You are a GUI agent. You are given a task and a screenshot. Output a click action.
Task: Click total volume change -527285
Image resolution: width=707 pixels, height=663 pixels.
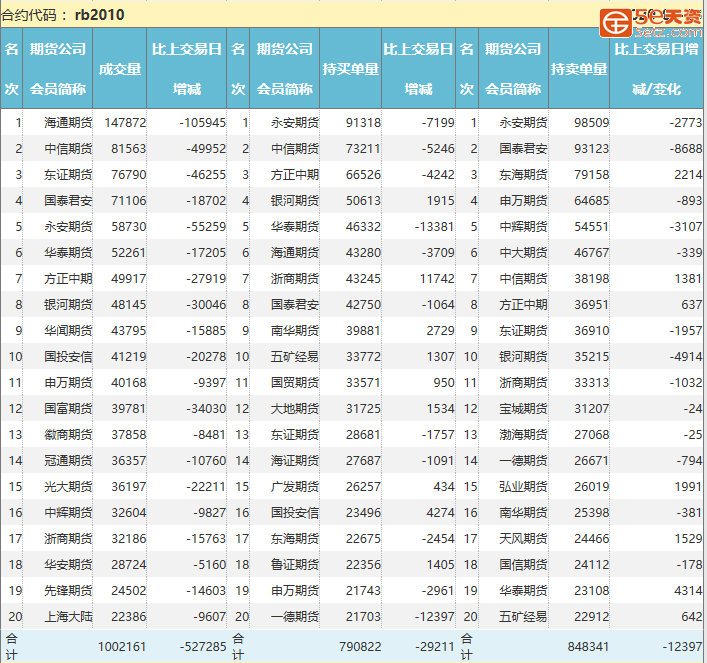(203, 647)
